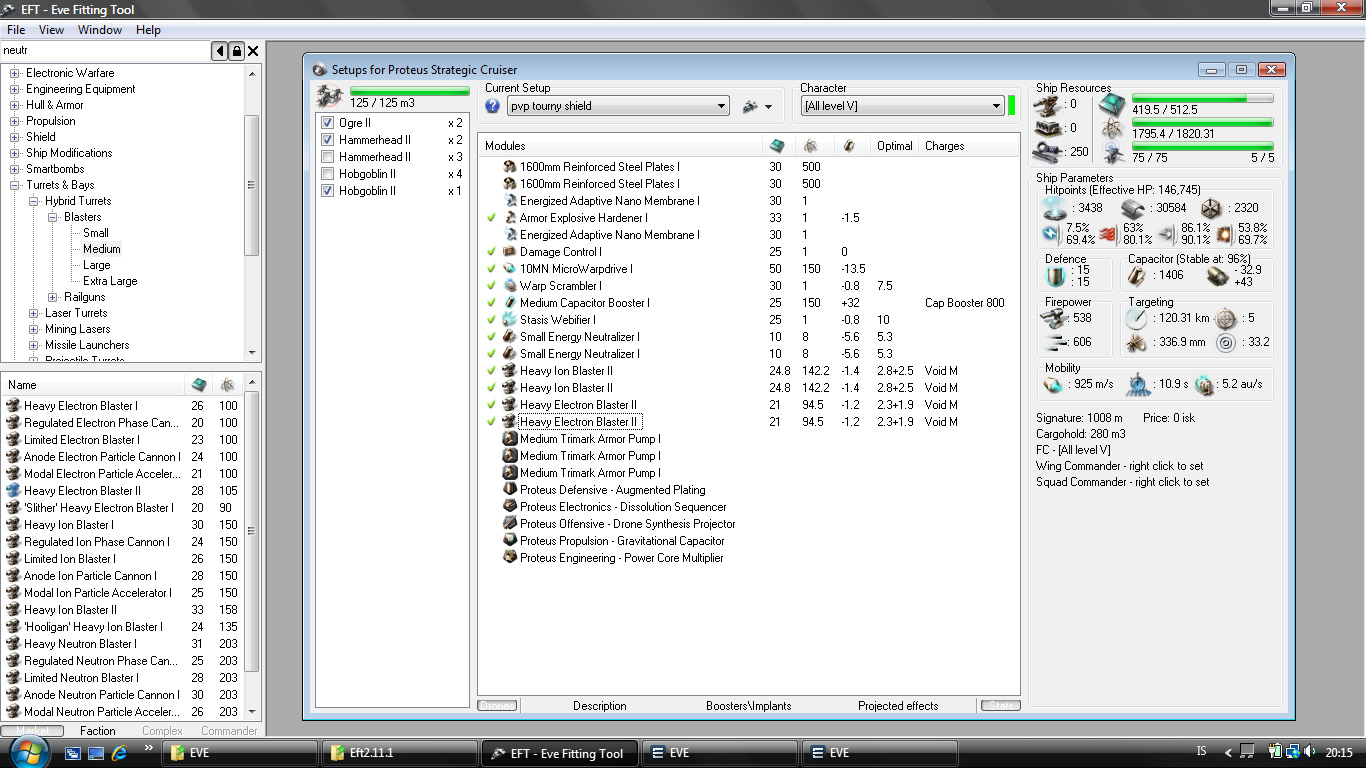Open Internet Explorer from the taskbar
The image size is (1366, 768).
pos(120,753)
